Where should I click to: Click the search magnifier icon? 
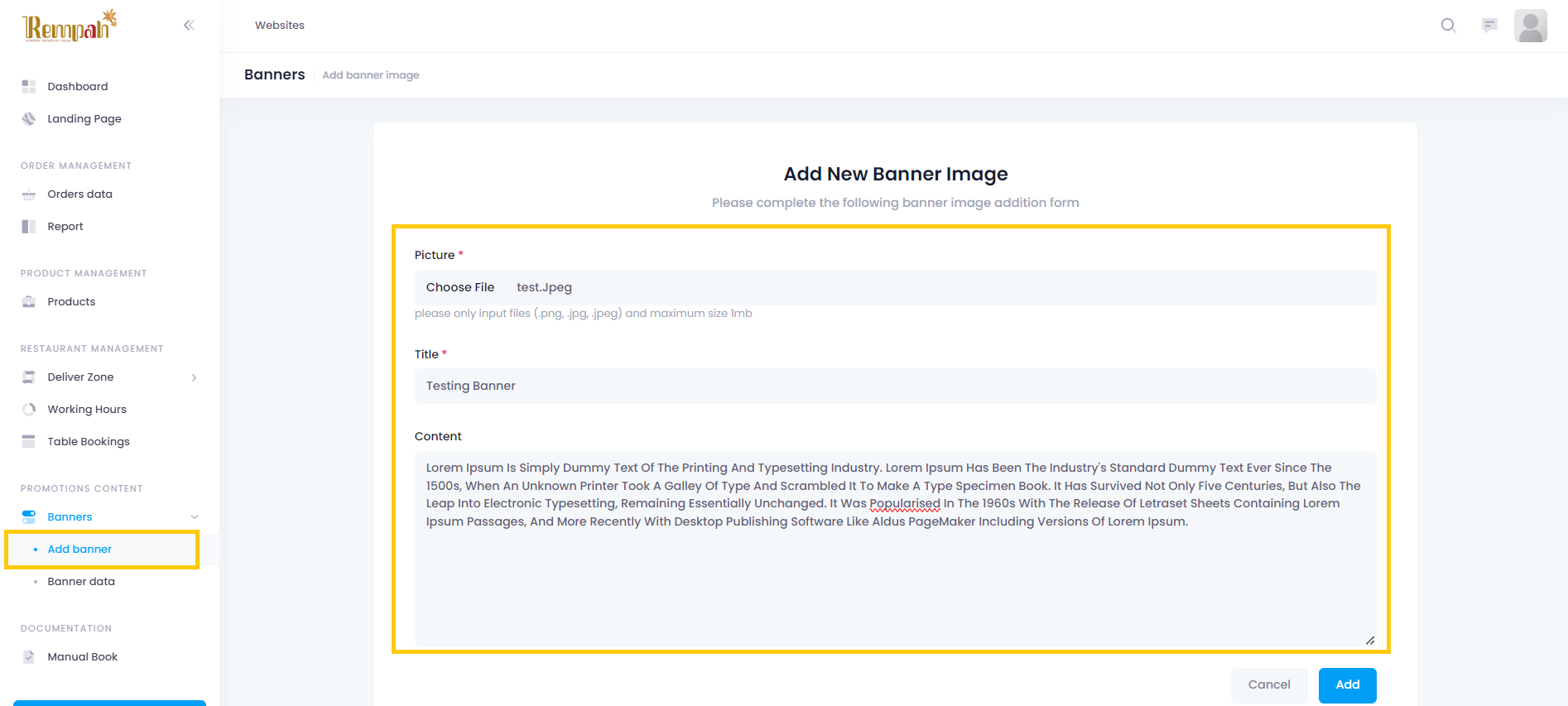coord(1448,26)
